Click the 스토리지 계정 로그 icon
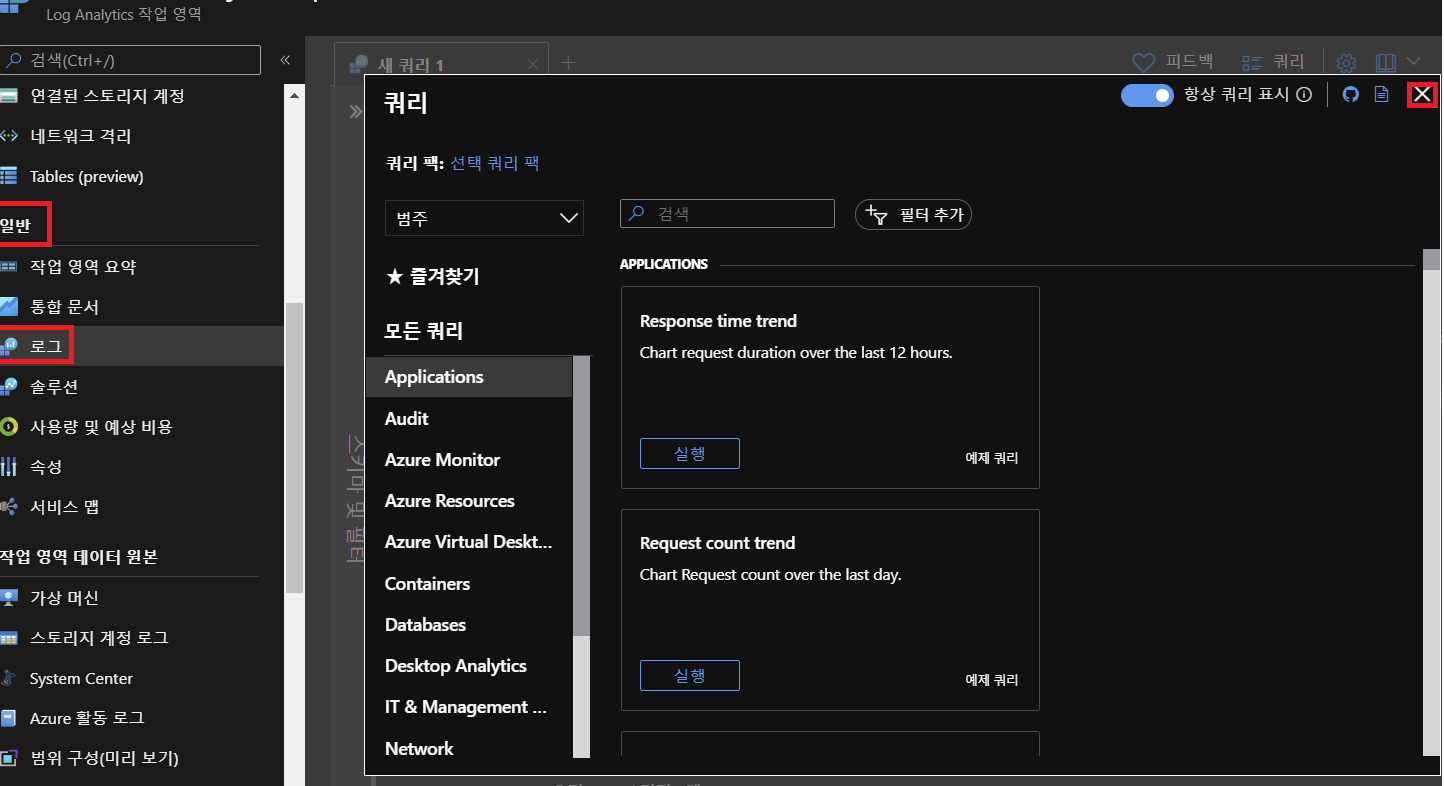1444x786 pixels. [9, 638]
